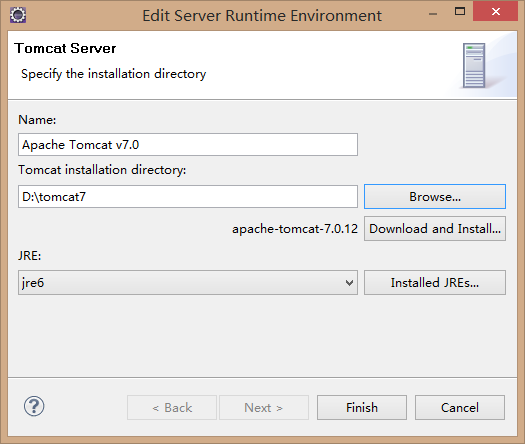Click Download and Install... button
The height and width of the screenshot is (444, 525).
click(x=435, y=229)
